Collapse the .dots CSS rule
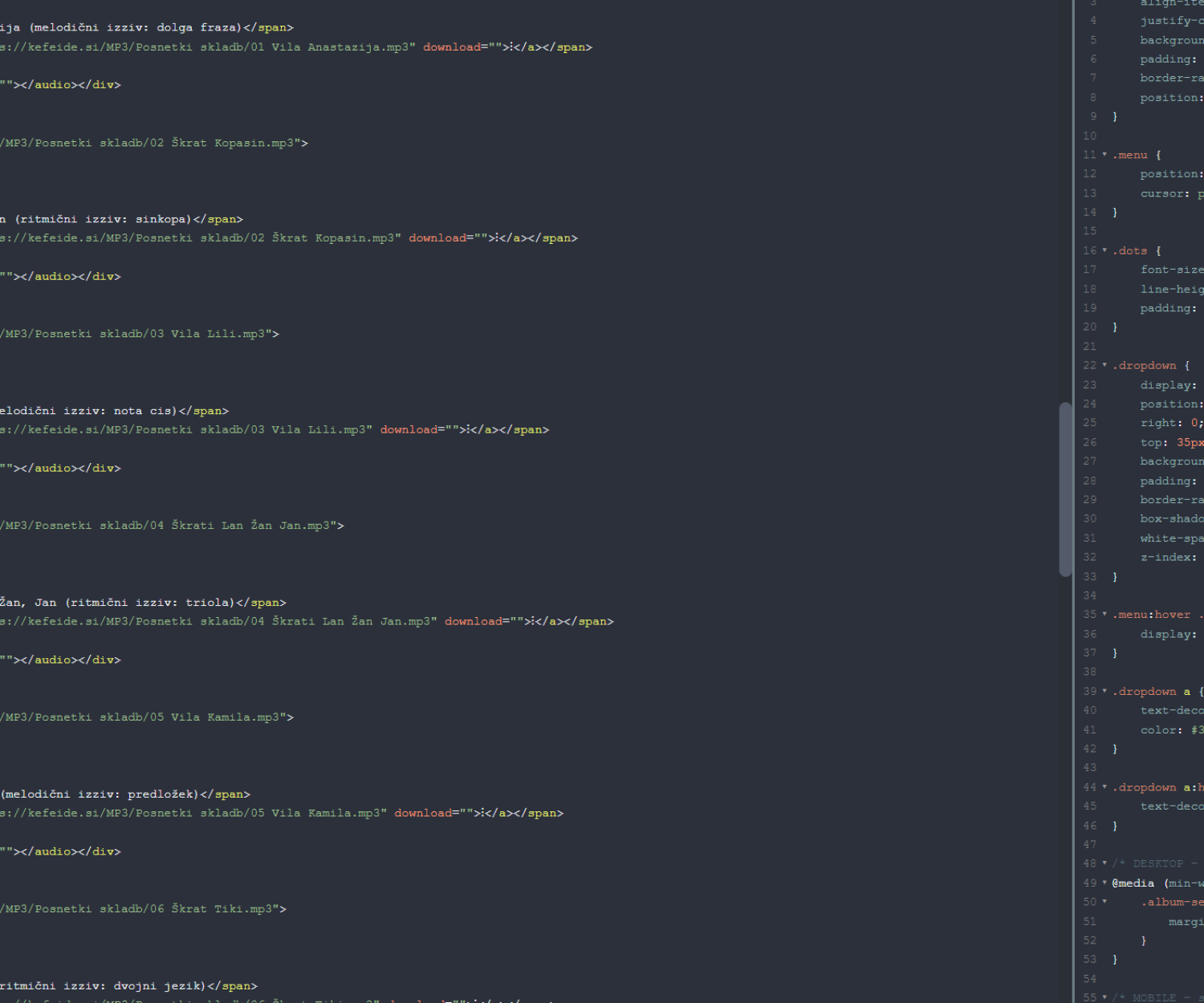This screenshot has width=1204, height=1003. tap(1104, 250)
